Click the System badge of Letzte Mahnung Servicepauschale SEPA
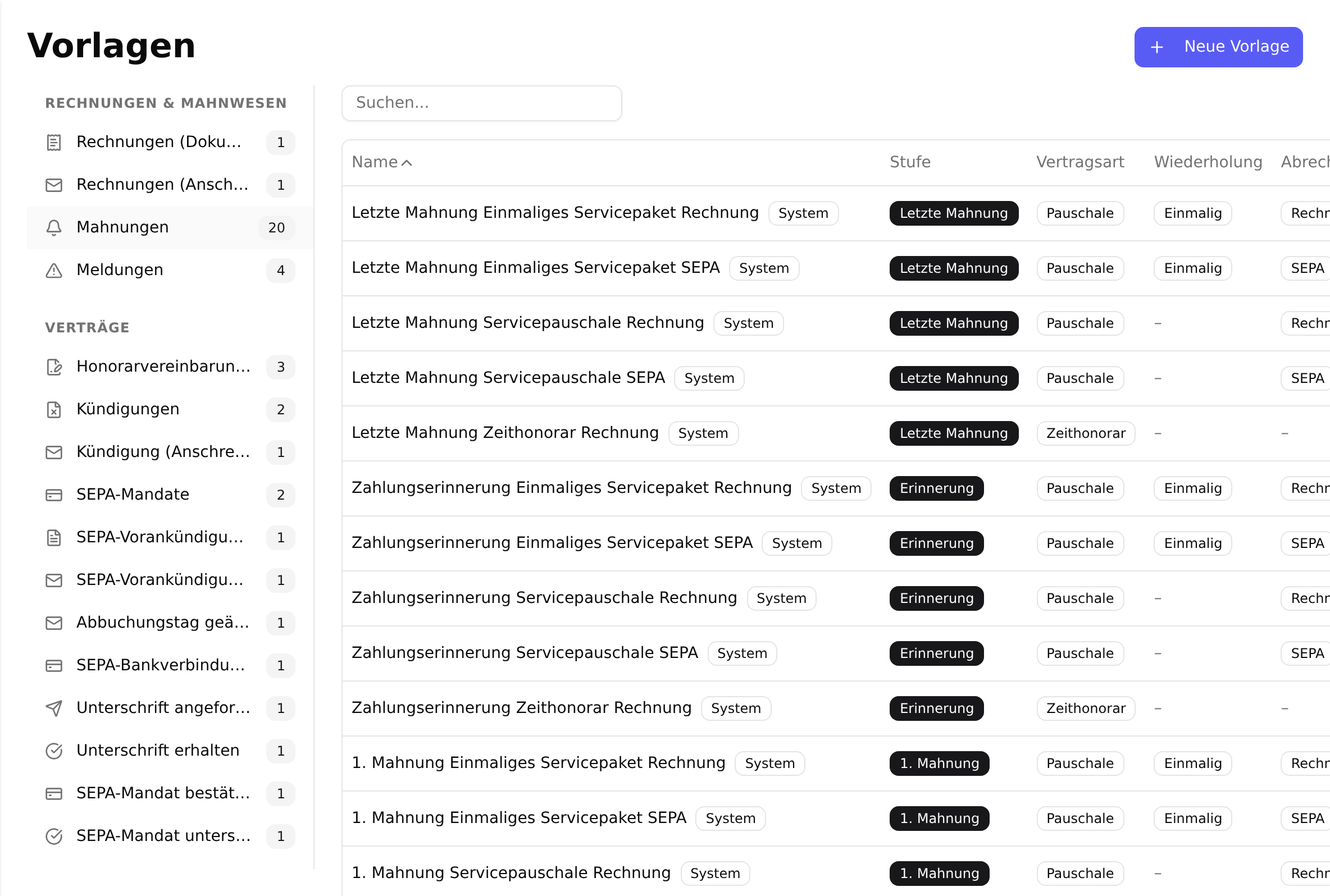 (709, 378)
